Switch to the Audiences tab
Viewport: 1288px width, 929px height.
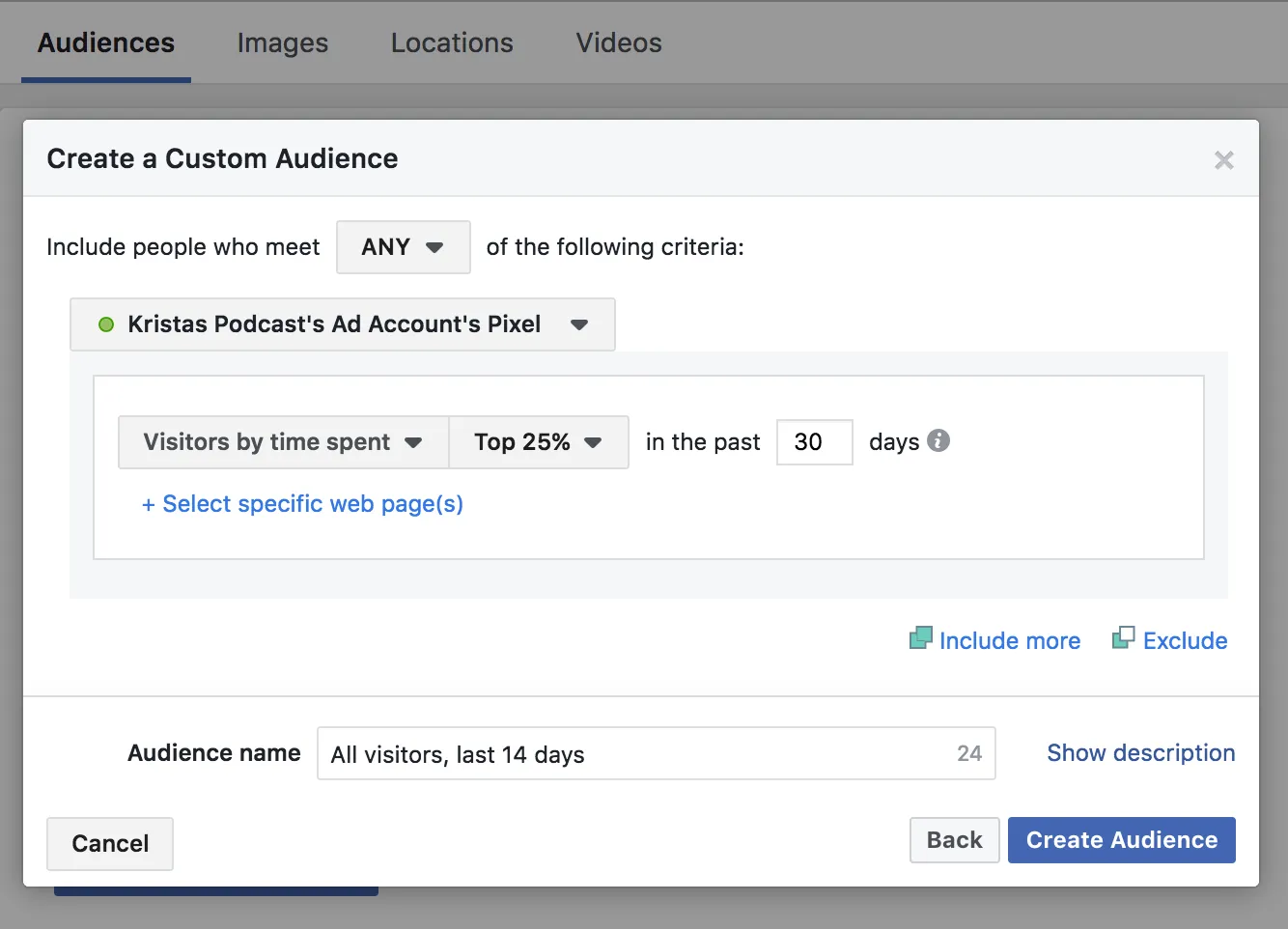106,42
